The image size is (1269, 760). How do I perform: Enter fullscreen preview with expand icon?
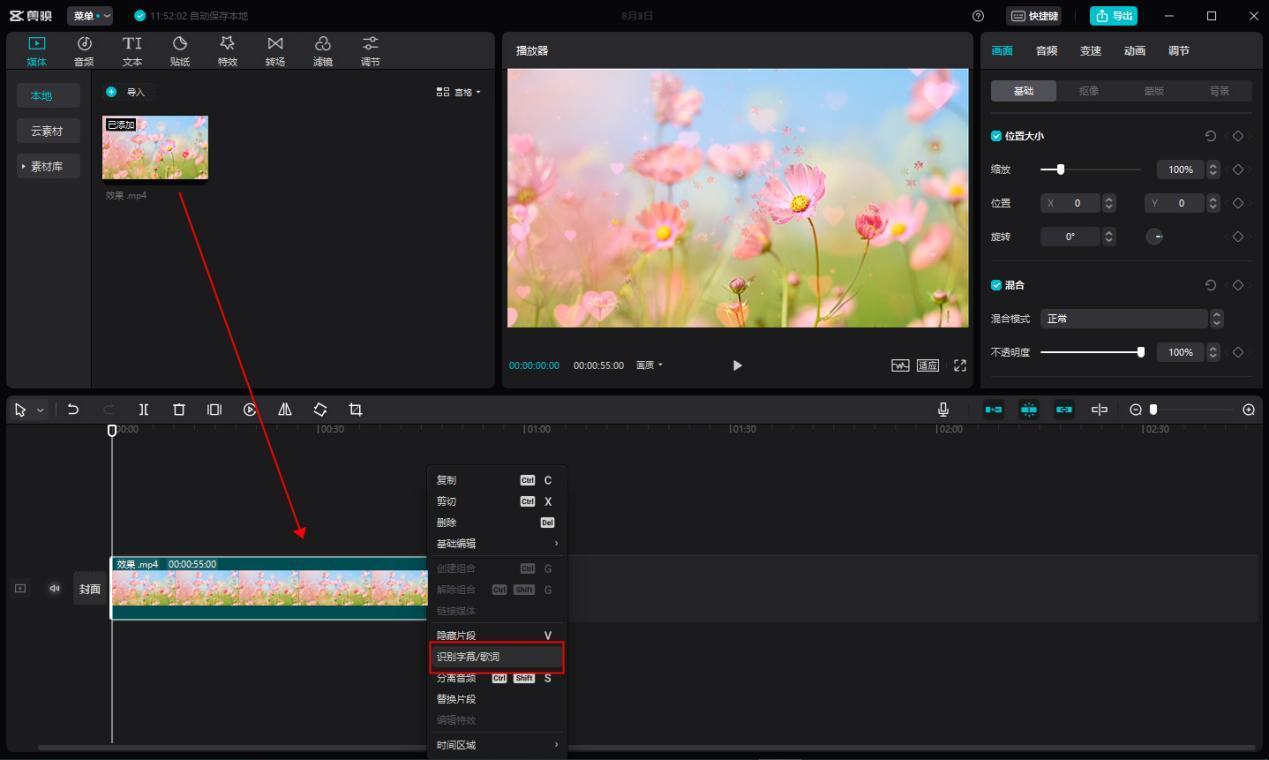pyautogui.click(x=960, y=365)
